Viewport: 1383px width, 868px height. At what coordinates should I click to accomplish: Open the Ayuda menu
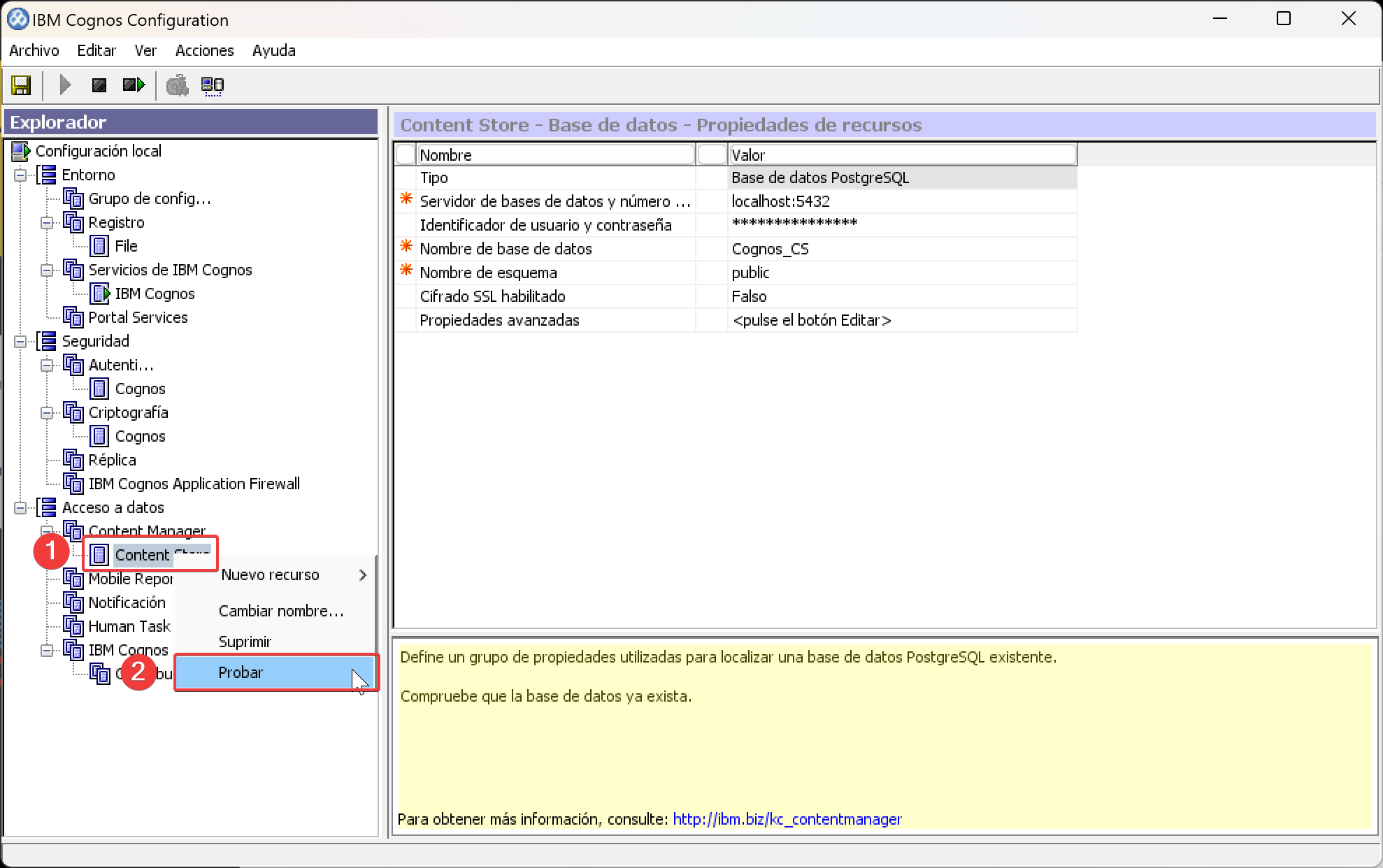274,50
